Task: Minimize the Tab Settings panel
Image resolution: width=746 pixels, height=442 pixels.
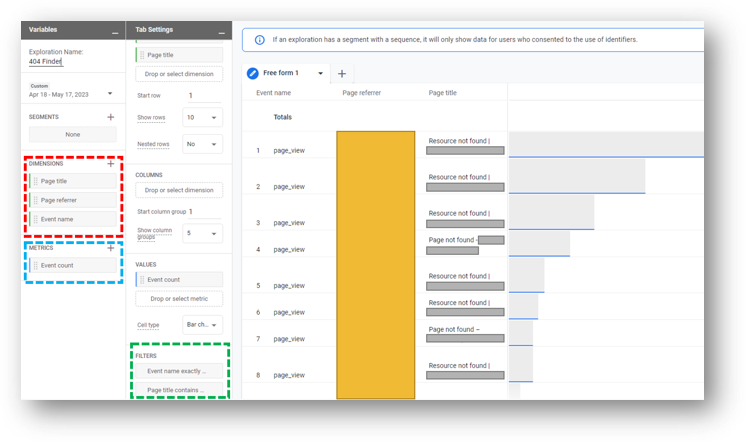Action: click(221, 33)
